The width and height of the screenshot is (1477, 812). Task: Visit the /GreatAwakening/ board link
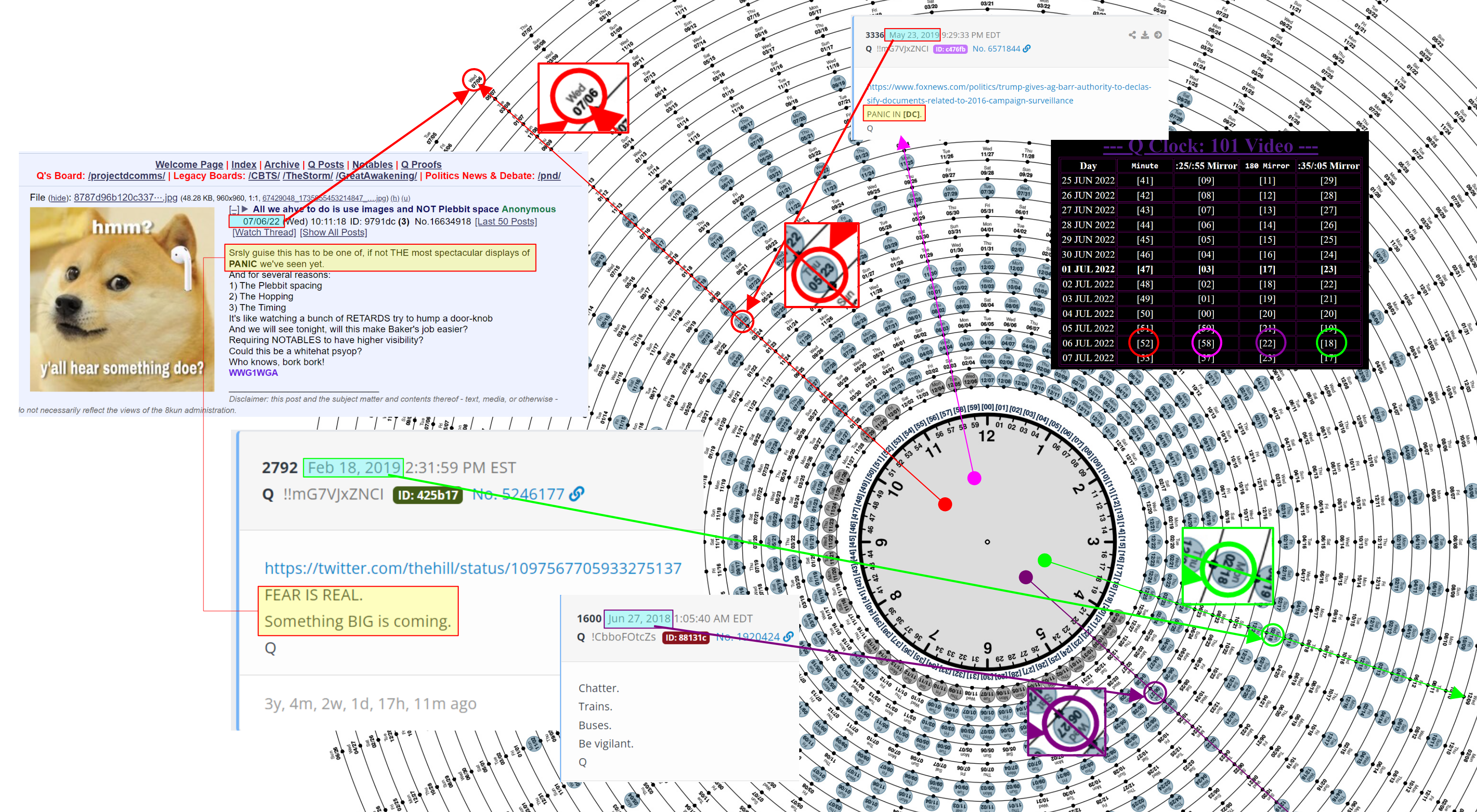[376, 176]
